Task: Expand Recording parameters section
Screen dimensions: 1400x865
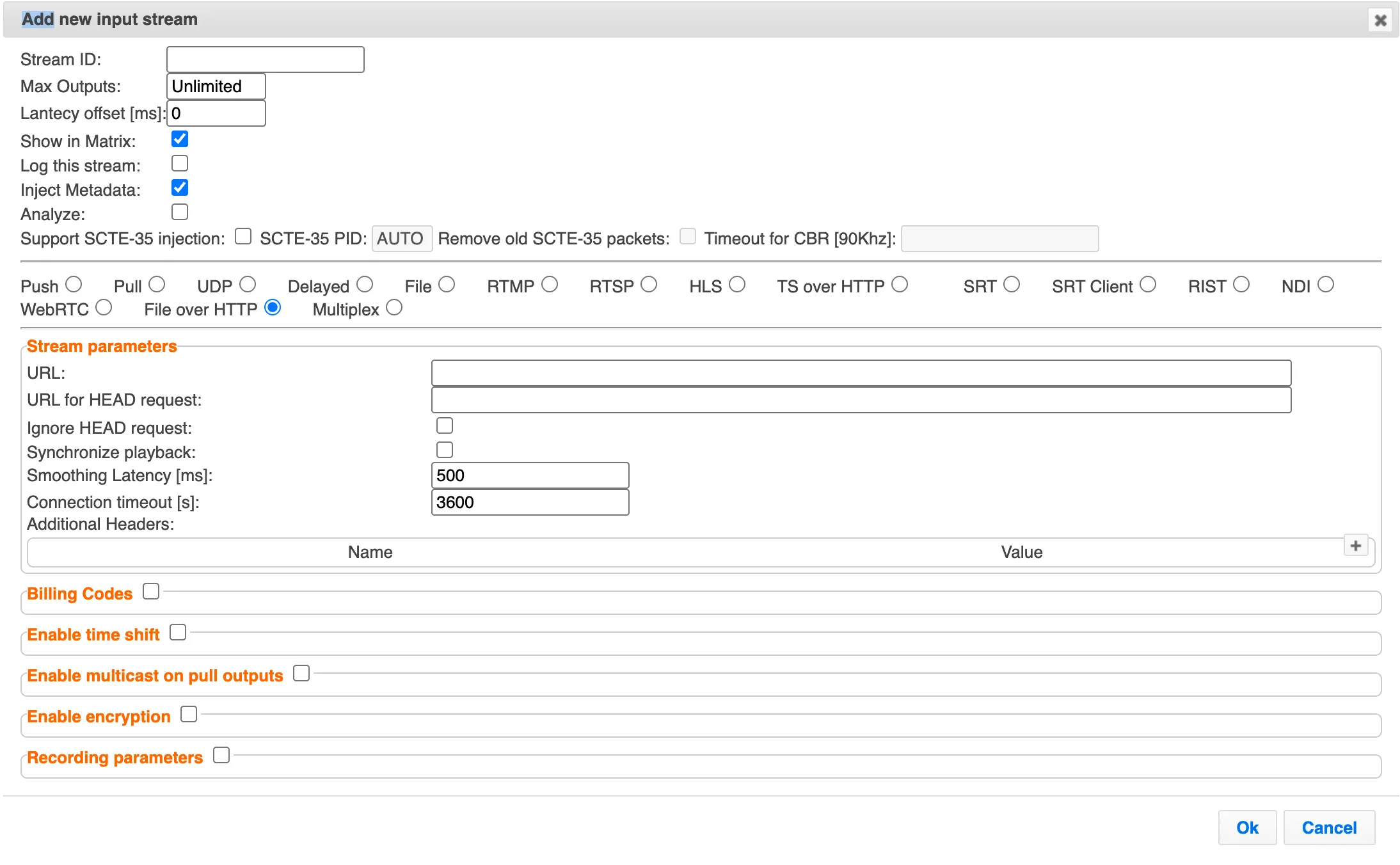Action: [x=221, y=755]
